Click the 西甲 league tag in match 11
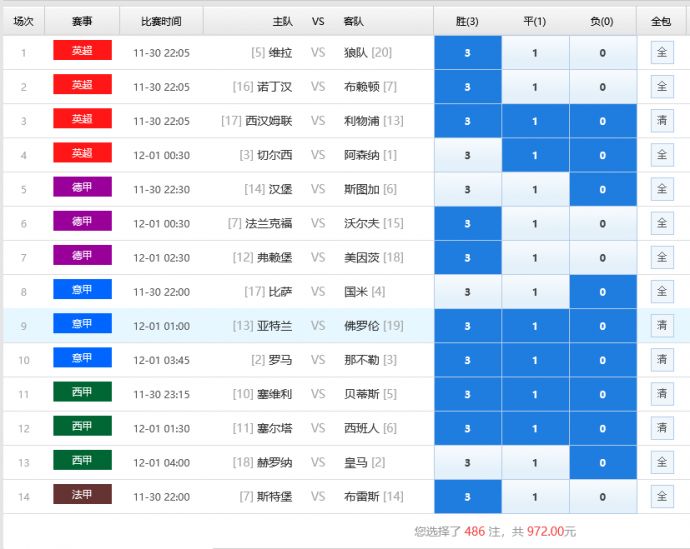 pyautogui.click(x=82, y=392)
